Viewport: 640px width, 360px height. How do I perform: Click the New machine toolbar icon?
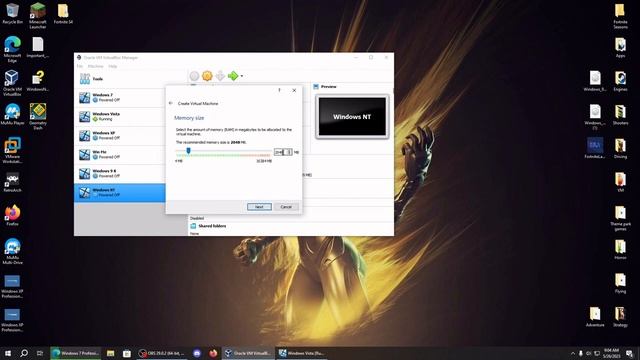(x=194, y=76)
